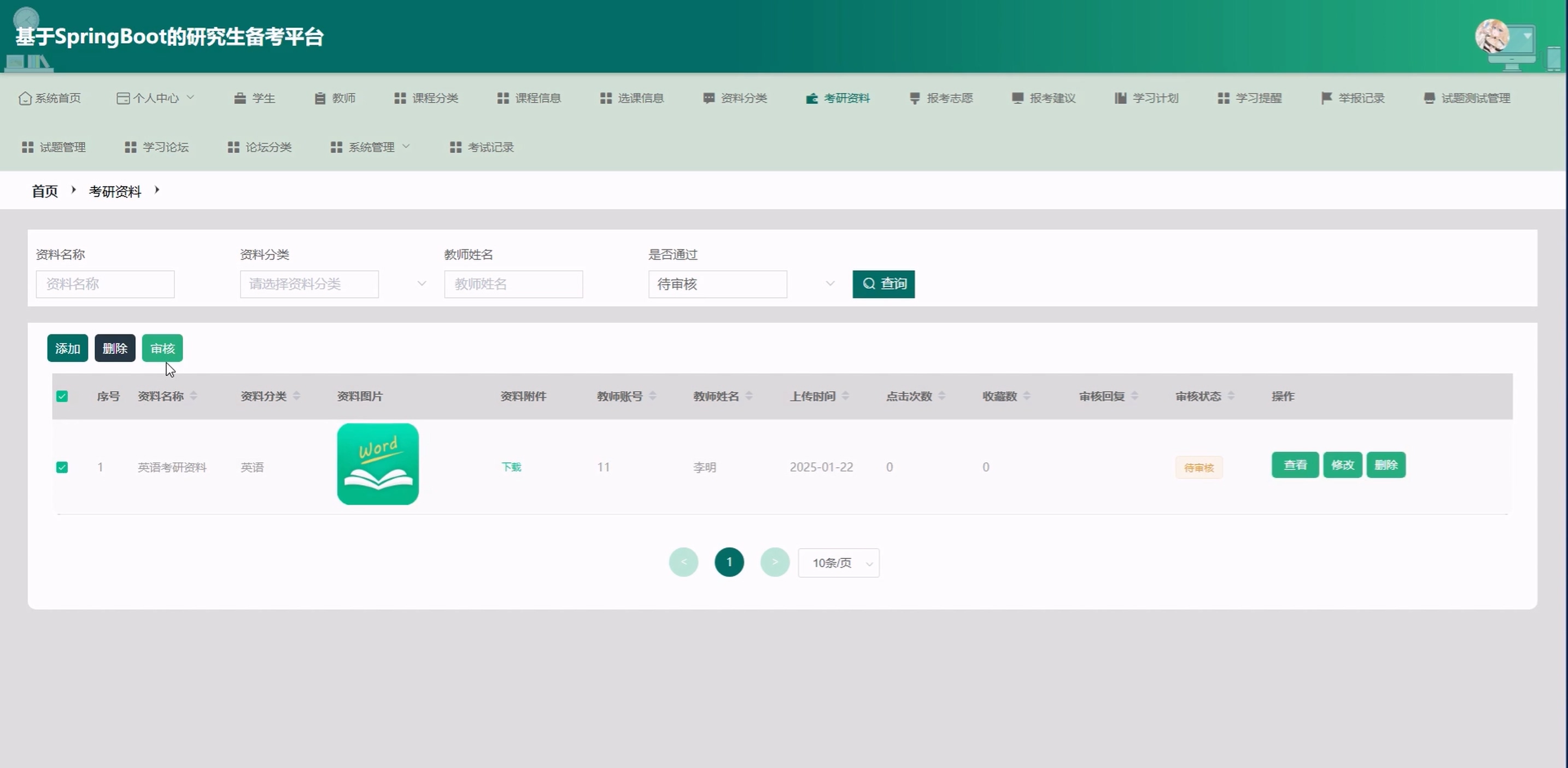Click the chart icon beside 学习计划
This screenshot has height=768, width=1568.
[1120, 98]
